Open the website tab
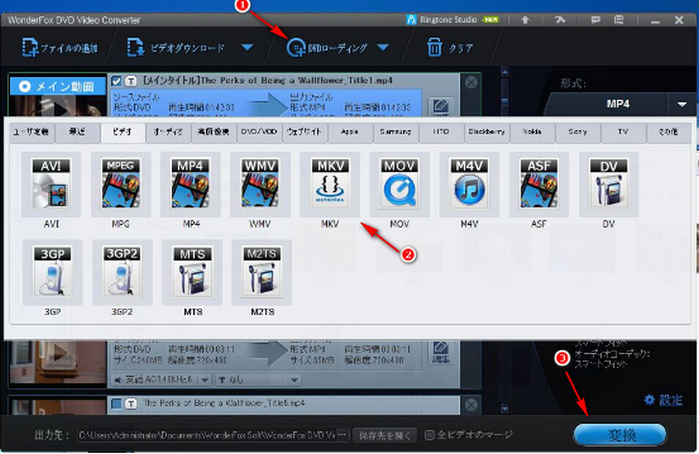Image resolution: width=699 pixels, height=454 pixels. point(304,132)
